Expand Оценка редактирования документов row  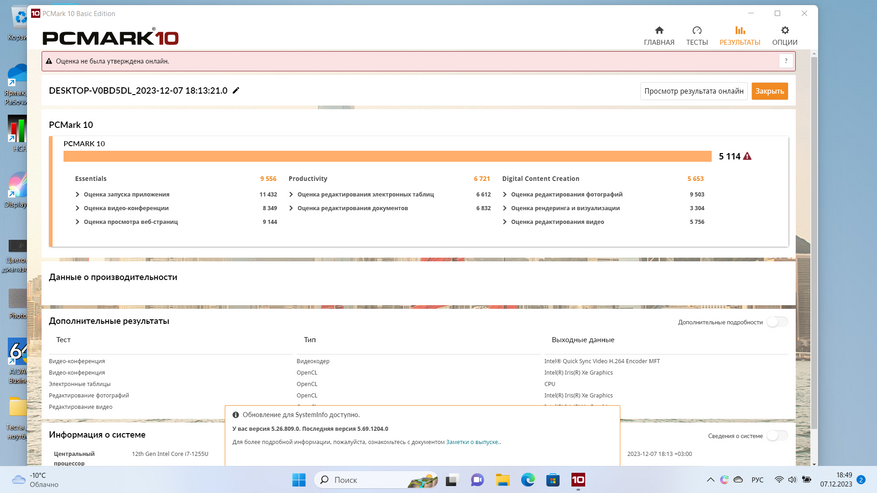(291, 208)
